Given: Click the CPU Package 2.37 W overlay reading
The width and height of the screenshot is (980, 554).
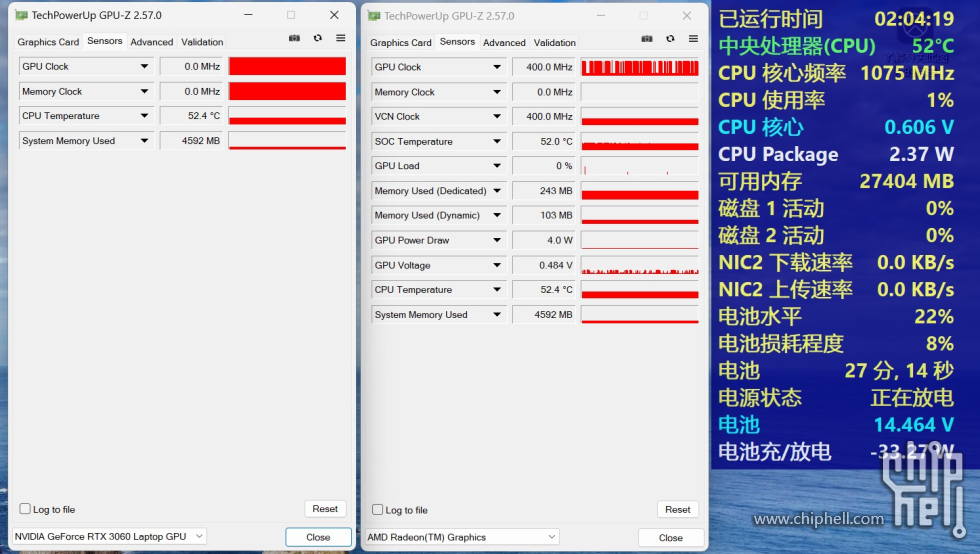Looking at the screenshot, I should point(921,154).
